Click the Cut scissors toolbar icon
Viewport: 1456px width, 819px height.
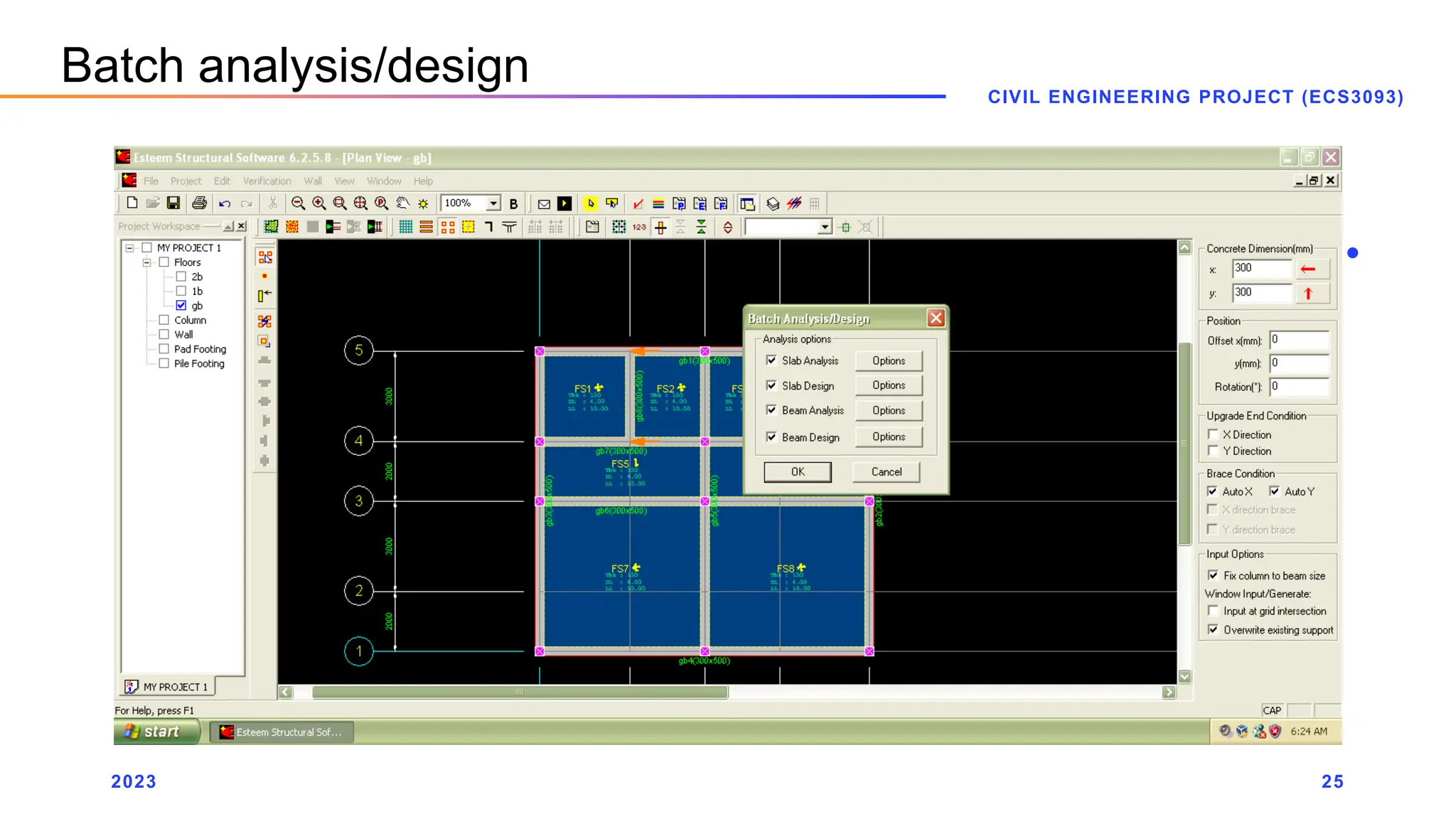[x=273, y=203]
